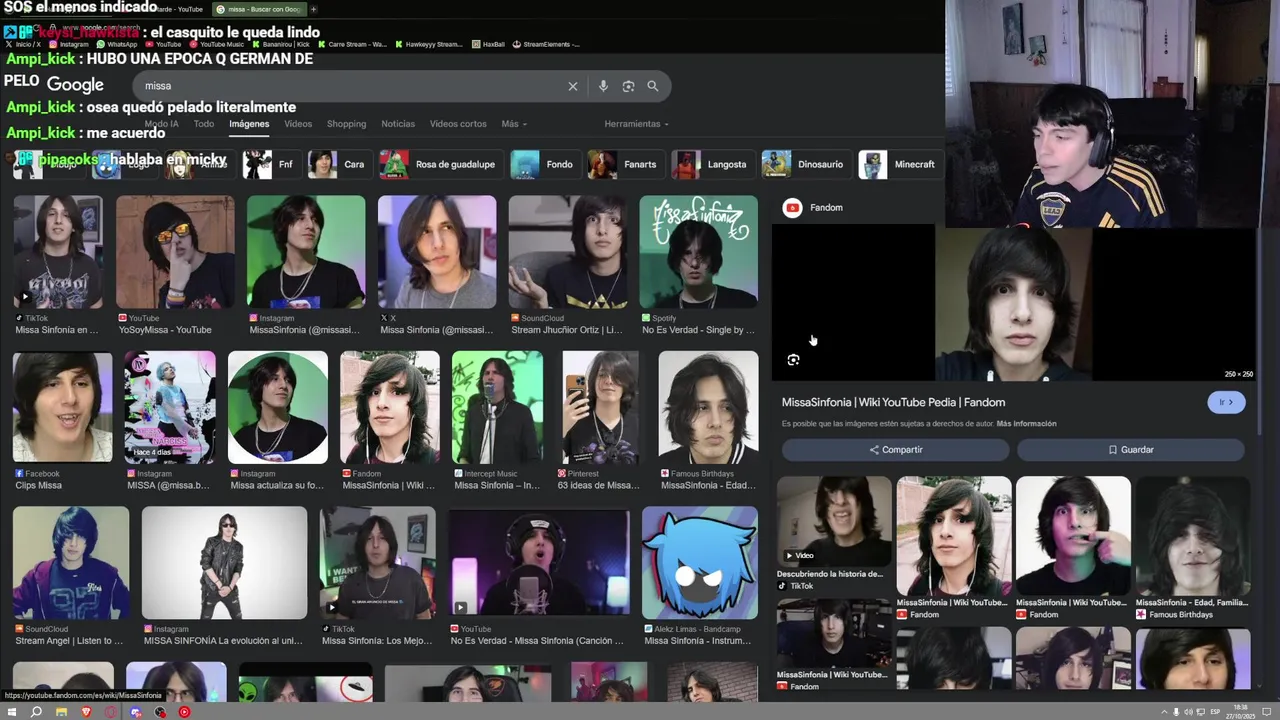Open the YouTube No Es Verdad video result

coord(539,563)
